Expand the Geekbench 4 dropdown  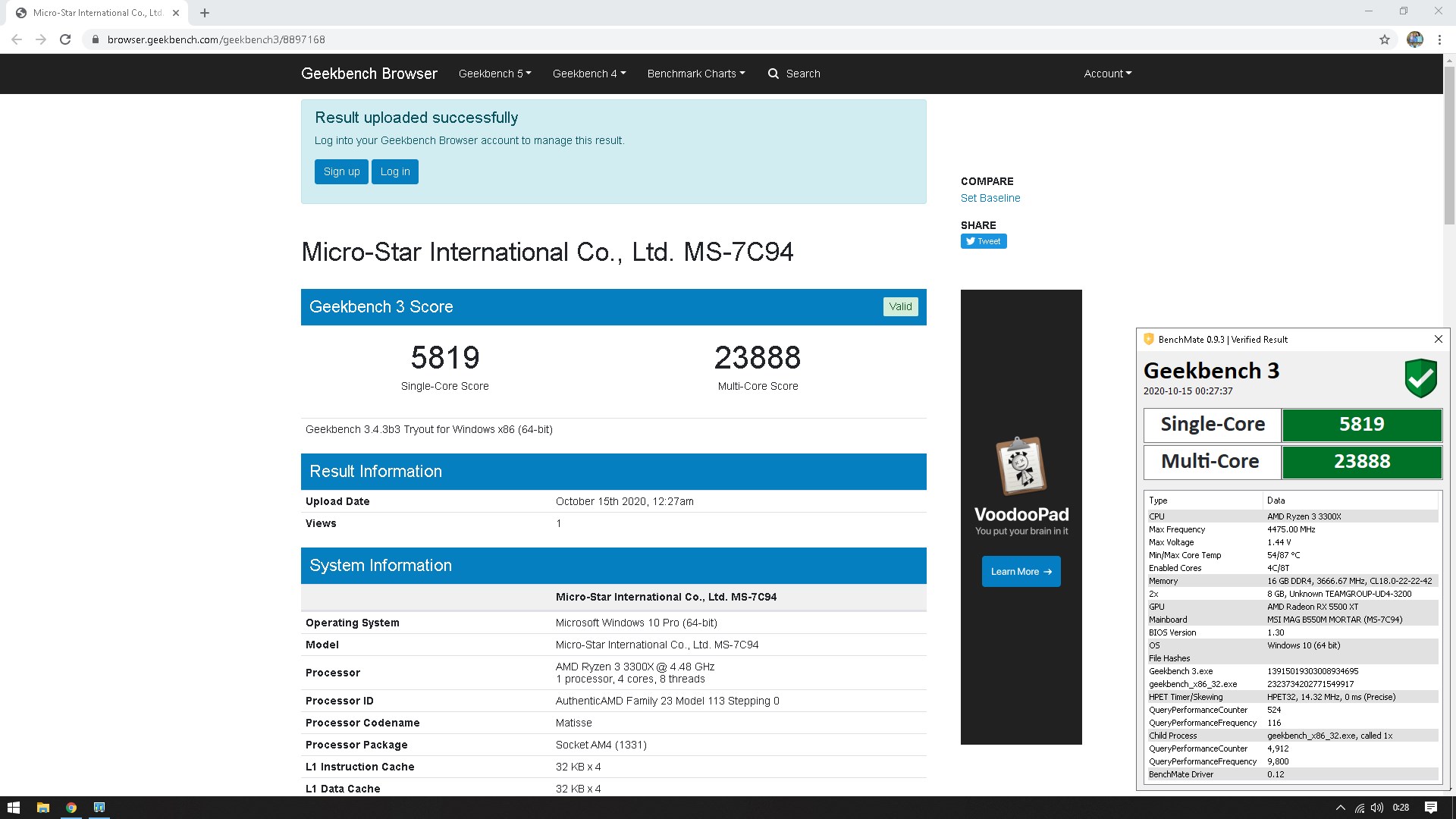point(589,74)
